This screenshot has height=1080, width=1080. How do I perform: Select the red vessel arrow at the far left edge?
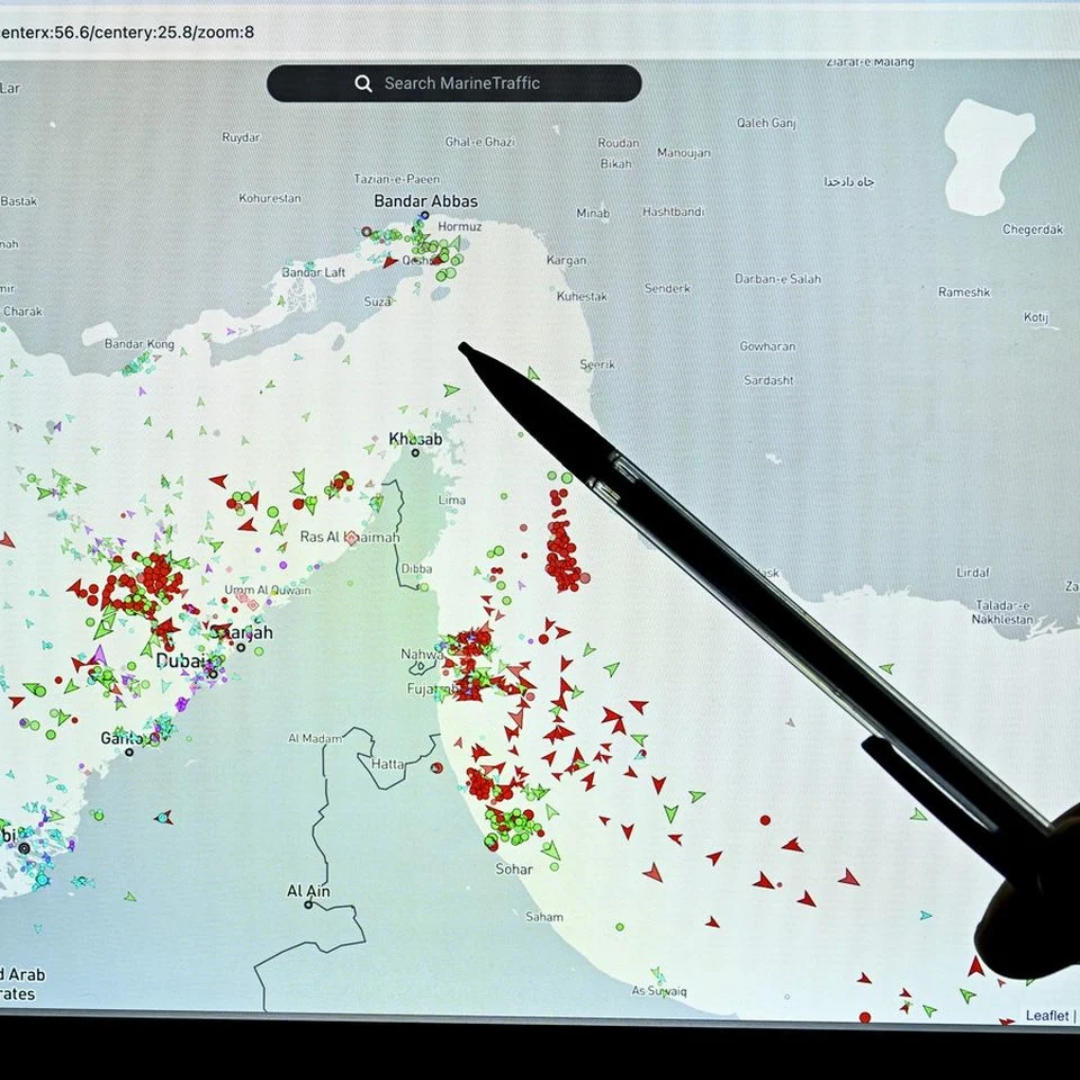[x=6, y=540]
